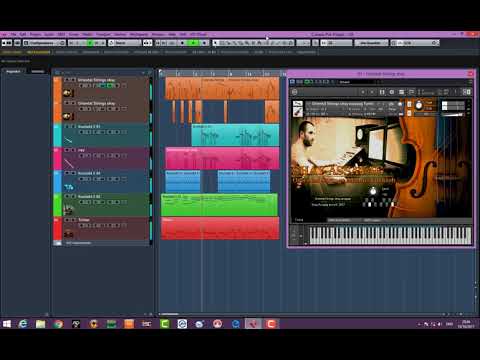
Task: Click the Record button next to Play
Action: (x=204, y=43)
